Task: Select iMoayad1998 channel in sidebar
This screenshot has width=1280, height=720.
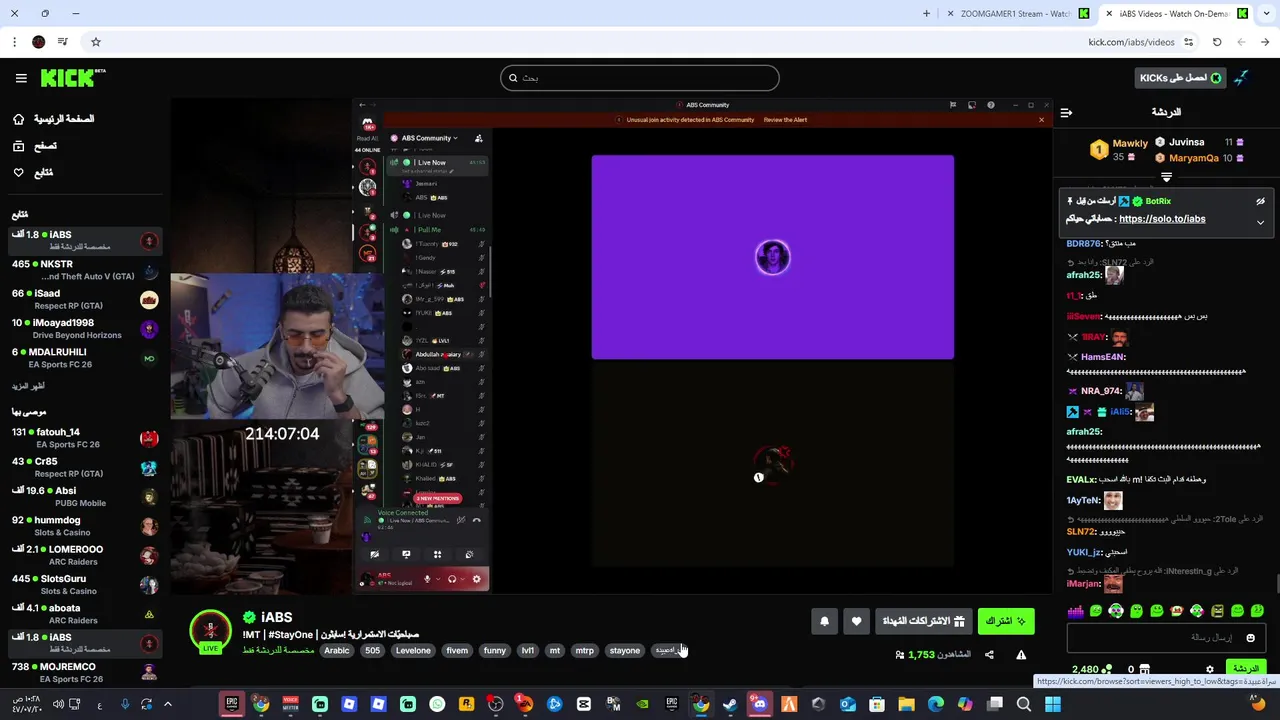Action: [85, 329]
